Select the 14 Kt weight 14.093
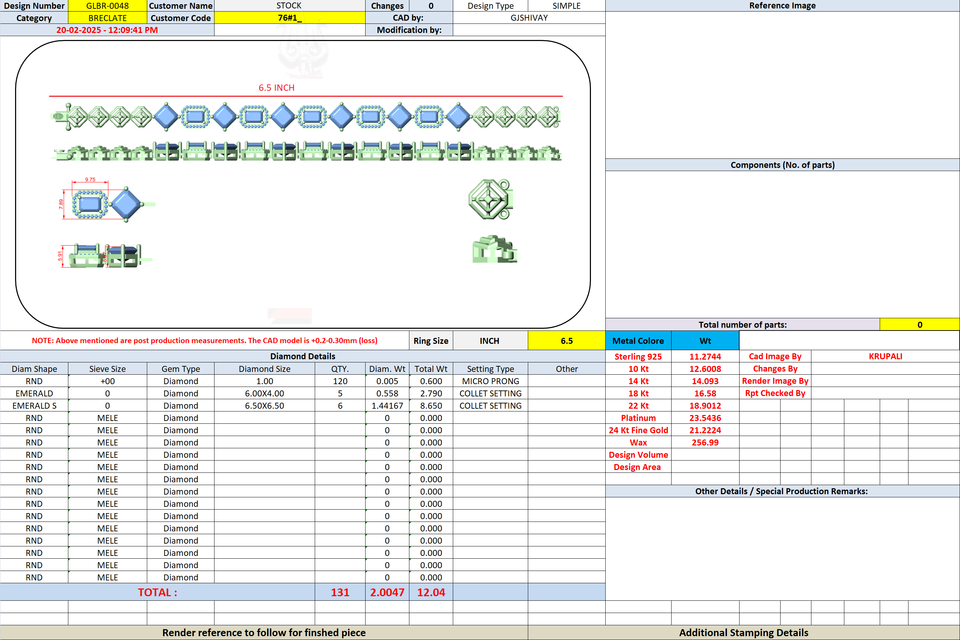Screen dimensions: 960x640 coord(705,381)
